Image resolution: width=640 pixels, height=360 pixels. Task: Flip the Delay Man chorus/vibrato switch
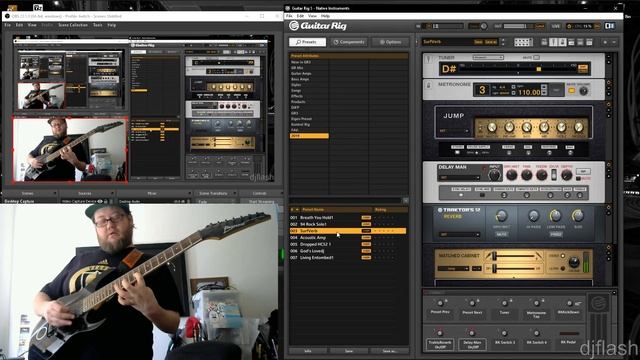click(x=554, y=175)
